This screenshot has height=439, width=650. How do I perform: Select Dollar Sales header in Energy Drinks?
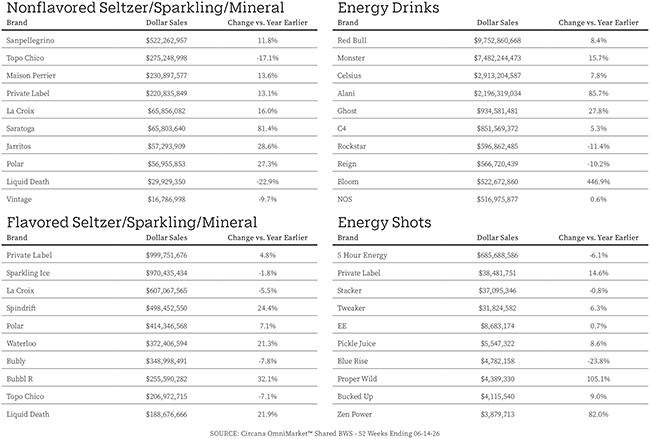coord(497,23)
